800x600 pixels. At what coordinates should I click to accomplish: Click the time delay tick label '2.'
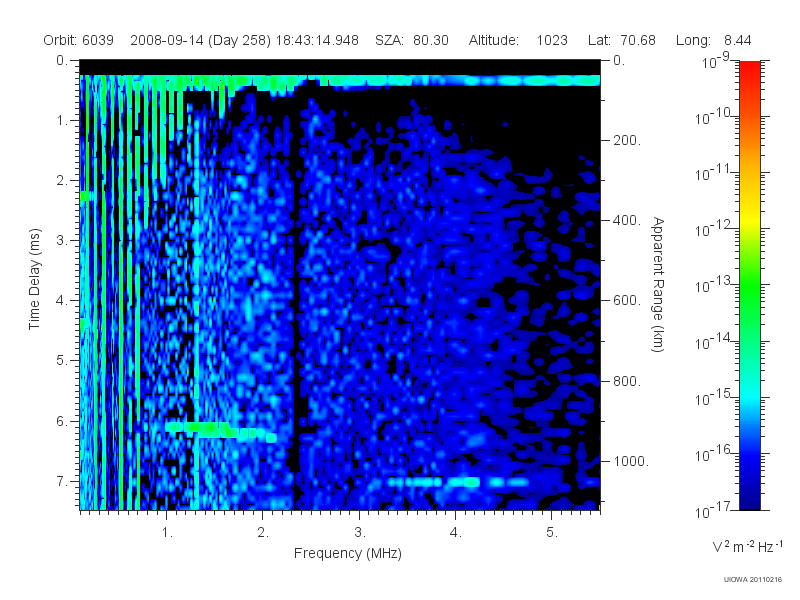click(x=62, y=181)
